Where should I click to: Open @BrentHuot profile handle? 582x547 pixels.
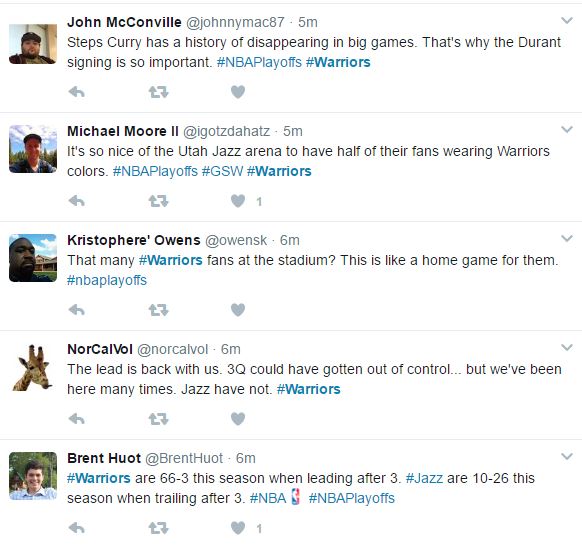(x=184, y=458)
